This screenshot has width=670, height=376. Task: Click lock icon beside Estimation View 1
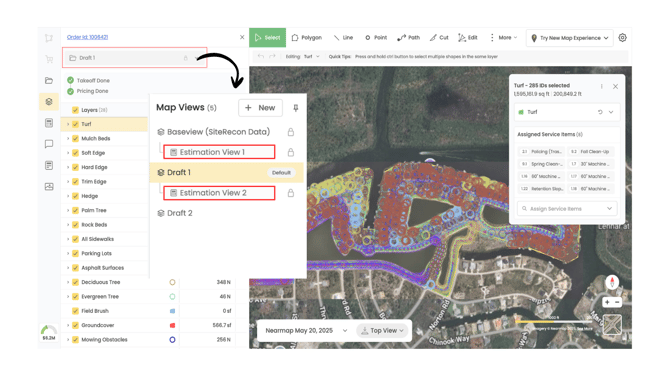291,152
